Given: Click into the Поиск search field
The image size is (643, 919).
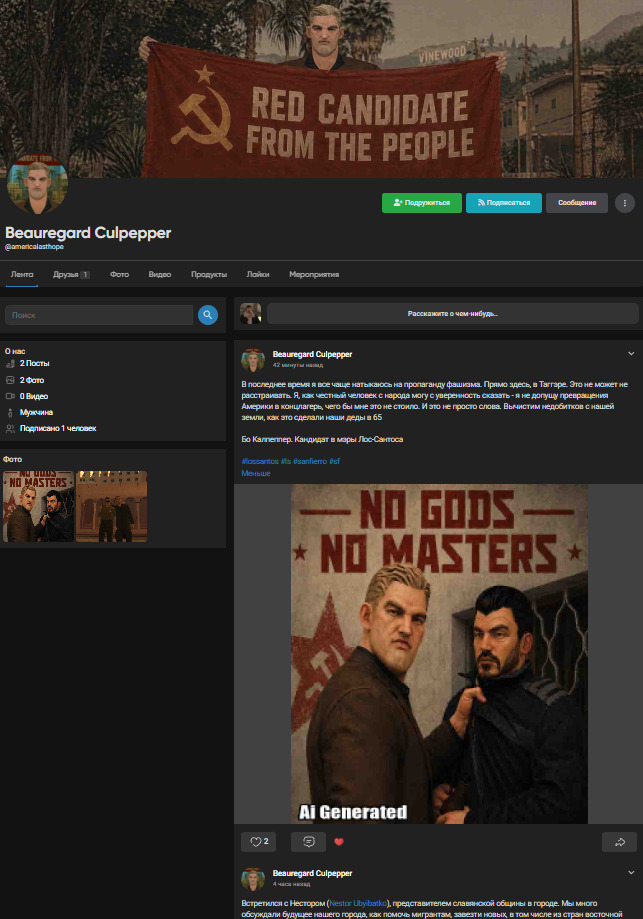Looking at the screenshot, I should (98, 315).
